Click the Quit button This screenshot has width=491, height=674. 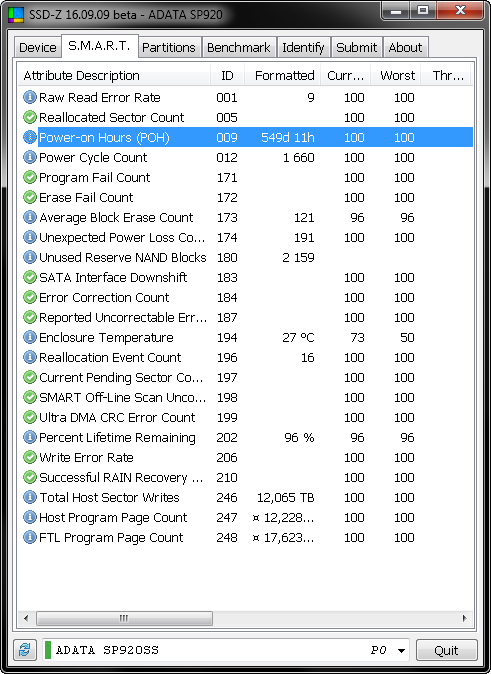click(446, 650)
